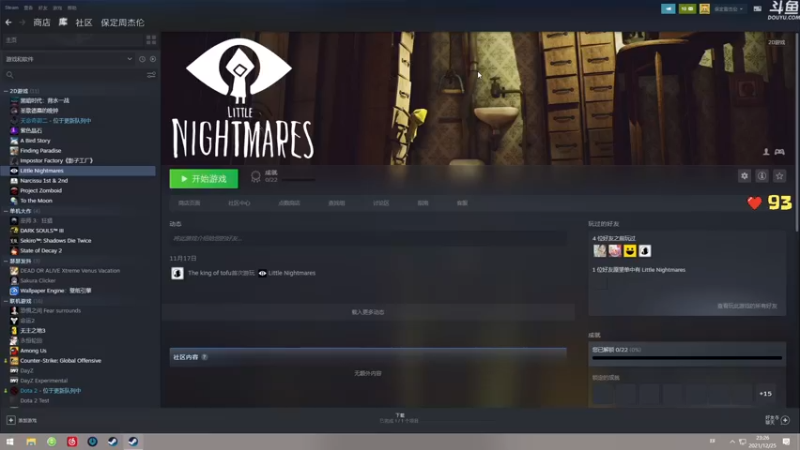Viewport: 800px width, 450px height.
Task: Open the account name dropdown in header
Action: (x=728, y=9)
